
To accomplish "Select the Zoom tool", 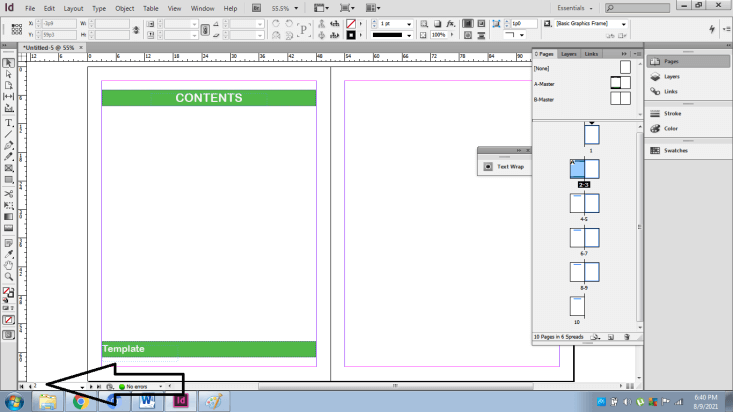I will [x=8, y=277].
